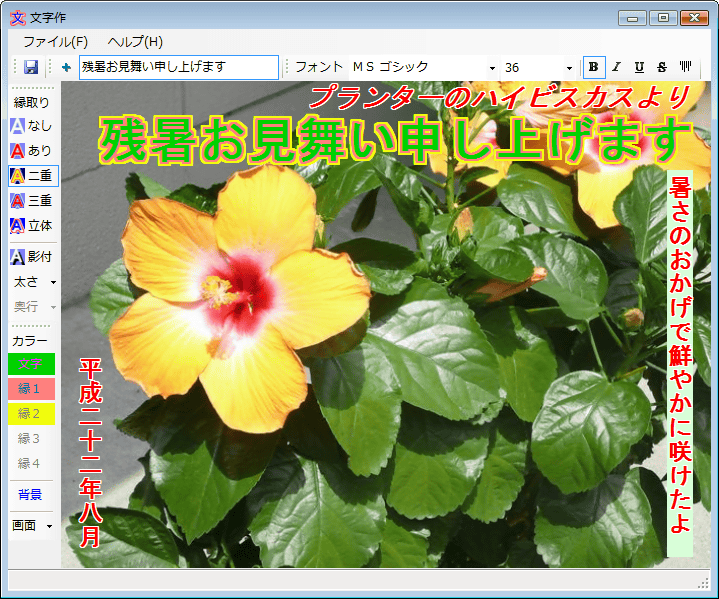Toggle strikethrough formatting button
Image resolution: width=719 pixels, height=599 pixels.
pyautogui.click(x=662, y=67)
